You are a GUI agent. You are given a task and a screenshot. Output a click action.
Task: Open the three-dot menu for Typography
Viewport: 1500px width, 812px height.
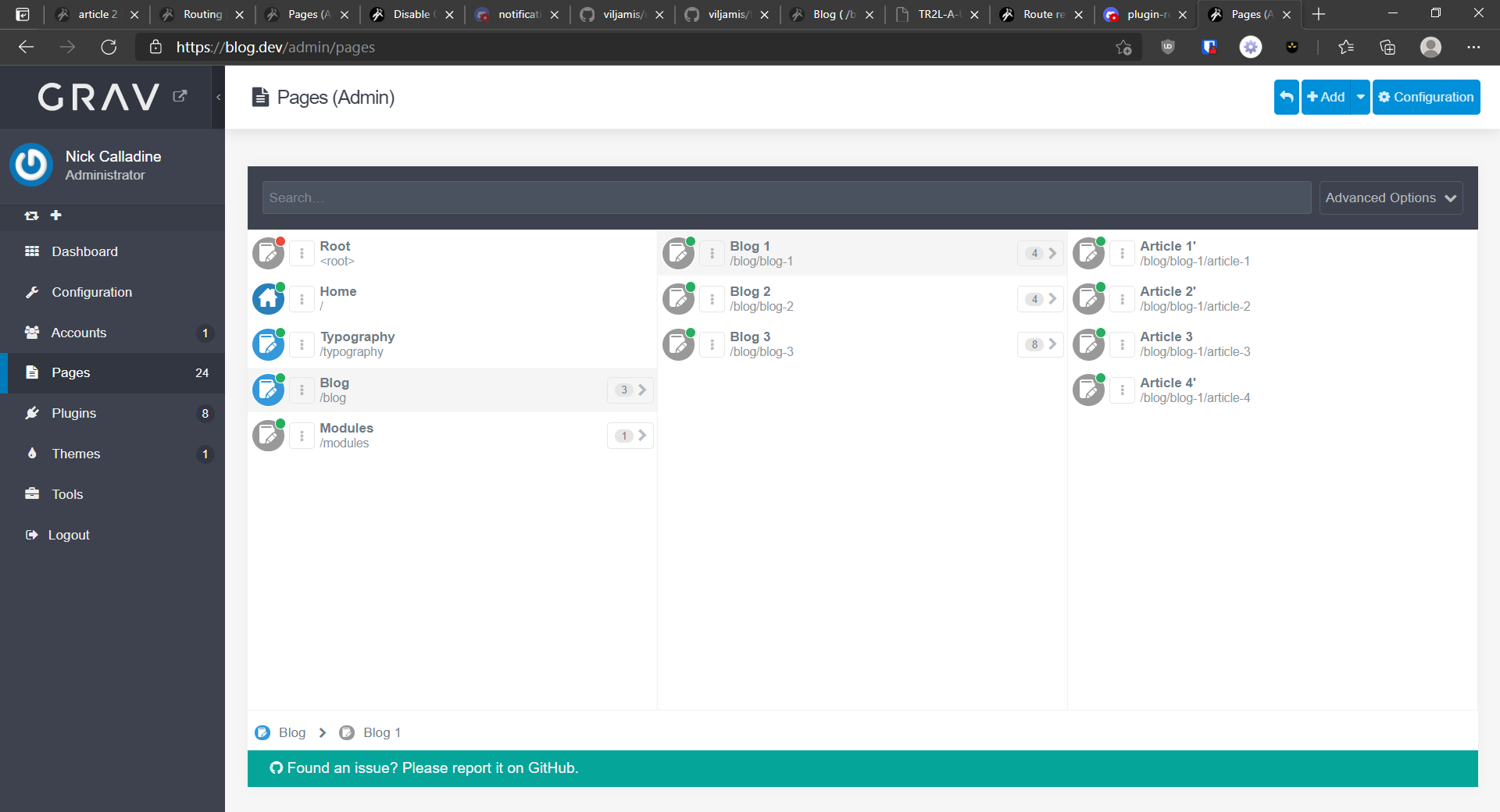click(x=302, y=344)
